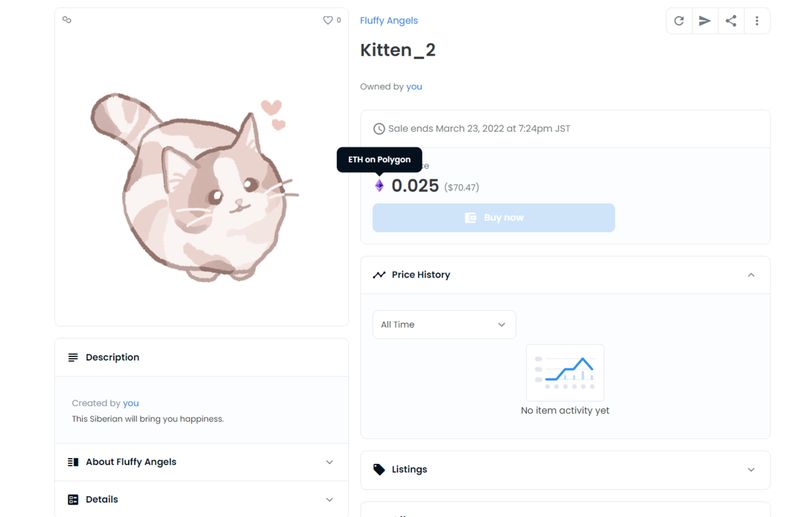Open the All Time dropdown

click(444, 324)
